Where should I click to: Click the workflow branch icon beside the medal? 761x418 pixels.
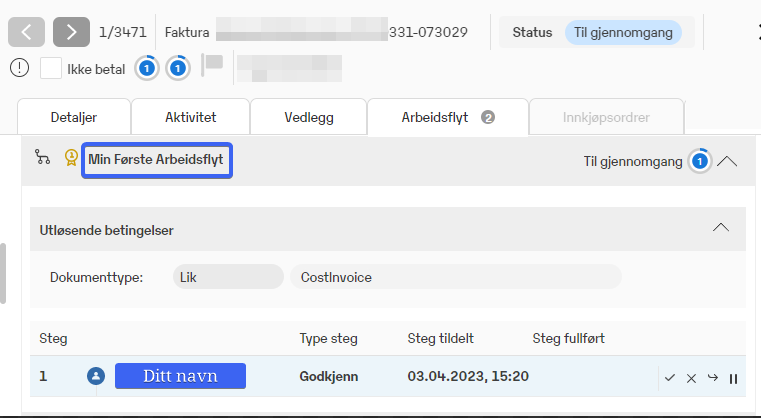(42, 158)
